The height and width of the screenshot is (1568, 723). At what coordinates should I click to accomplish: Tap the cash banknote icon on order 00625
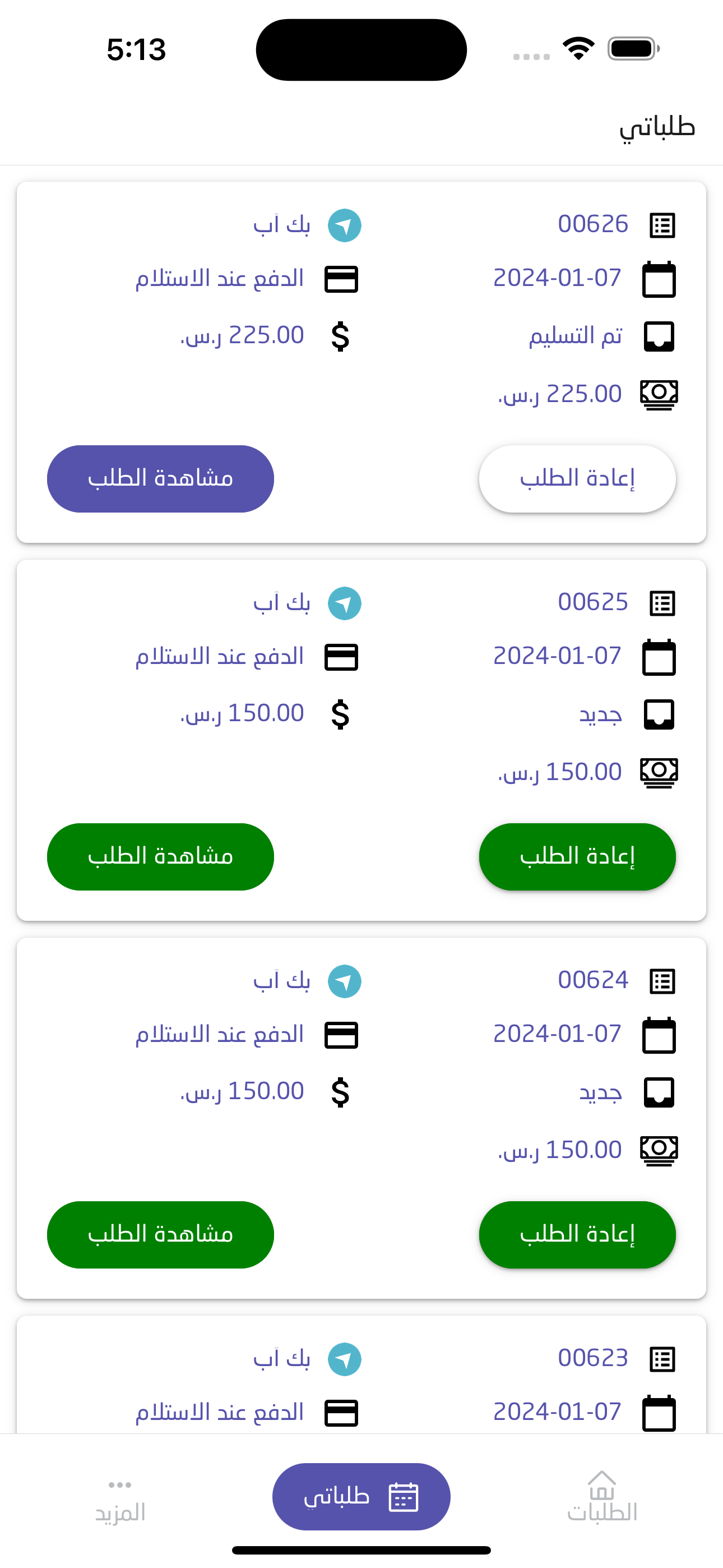click(x=659, y=772)
